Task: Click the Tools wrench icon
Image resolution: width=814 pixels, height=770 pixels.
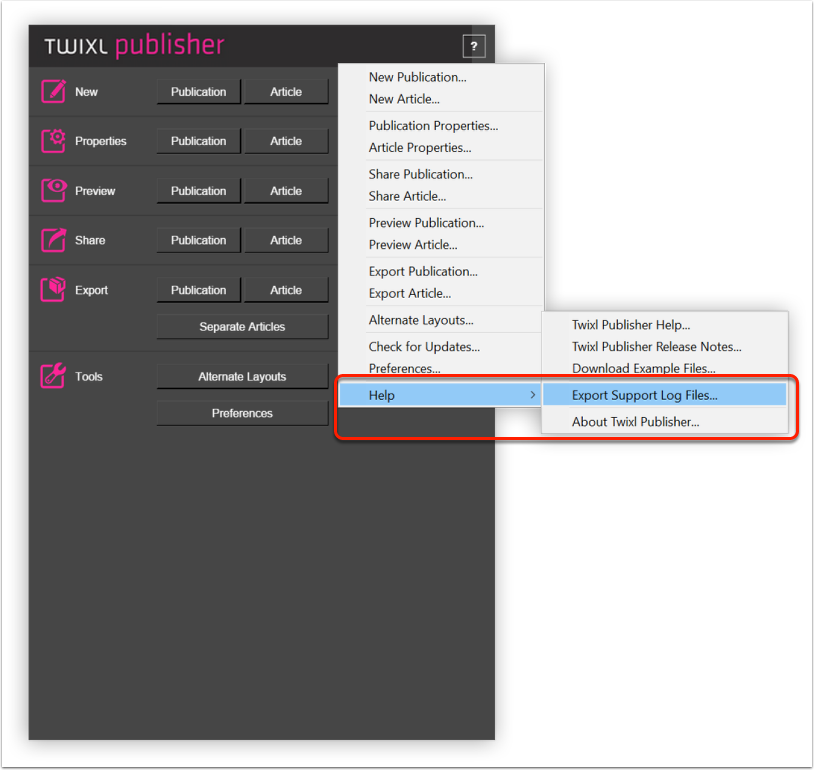Action: click(x=53, y=376)
